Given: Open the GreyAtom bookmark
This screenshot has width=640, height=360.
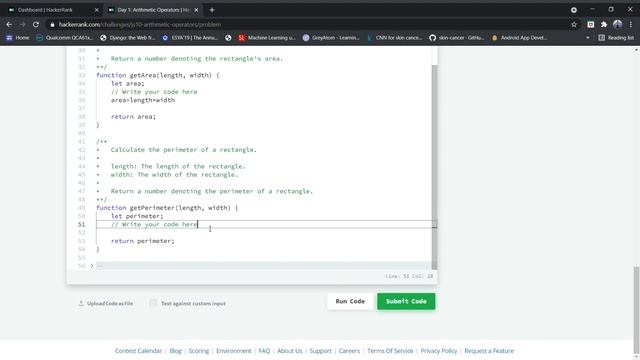Looking at the screenshot, I should click(x=331, y=38).
